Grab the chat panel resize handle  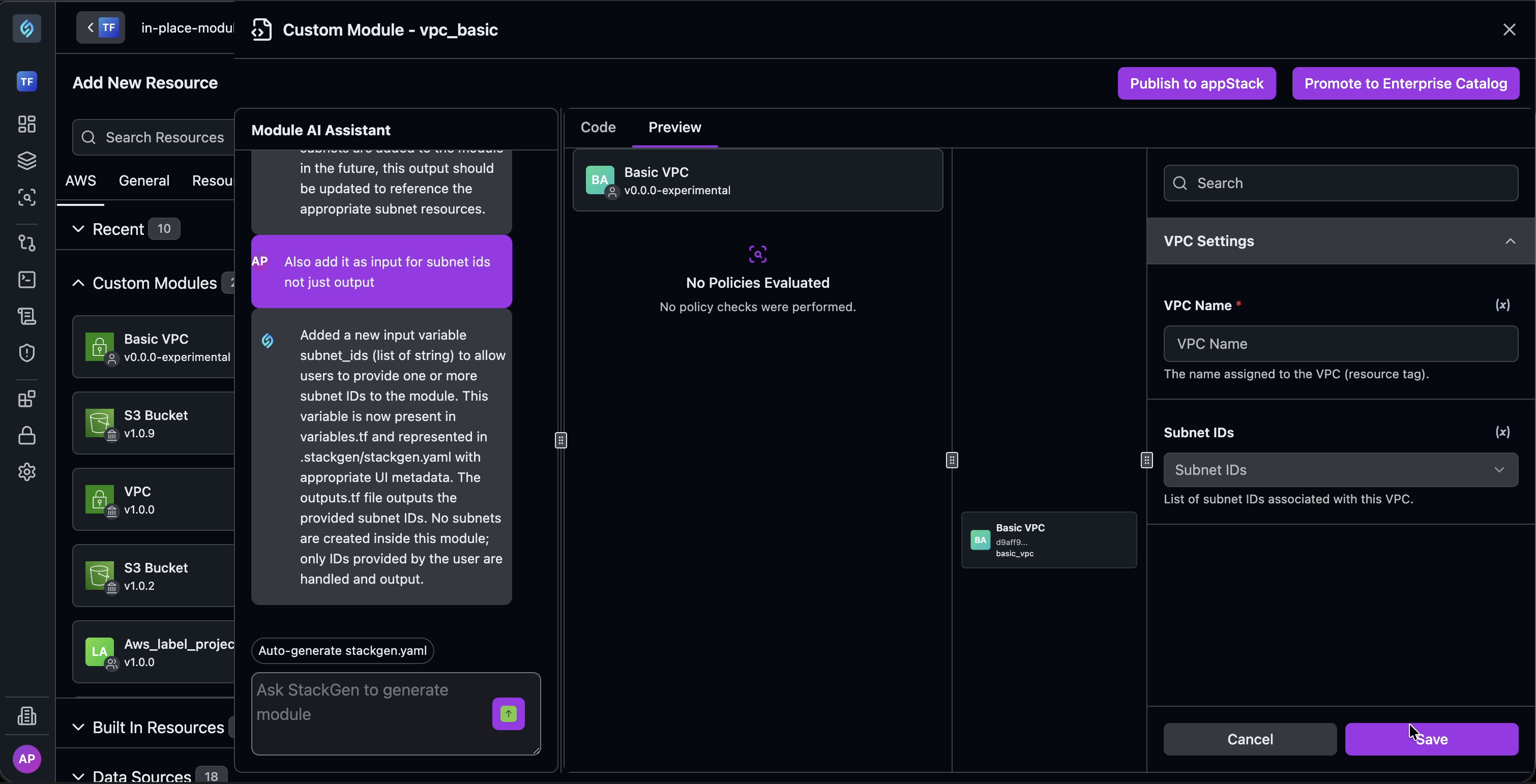click(x=561, y=440)
